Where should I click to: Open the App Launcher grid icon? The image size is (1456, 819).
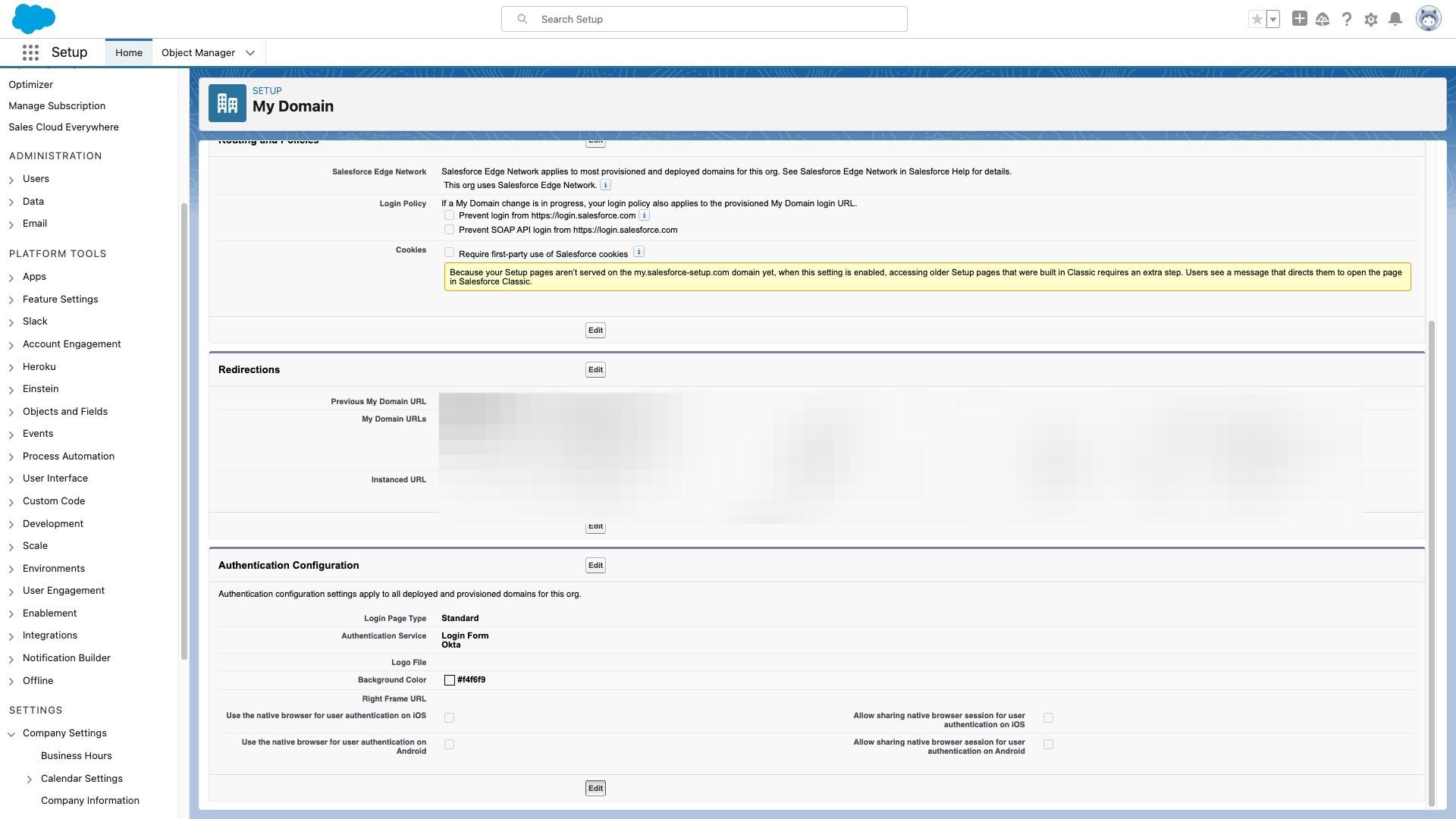point(30,52)
